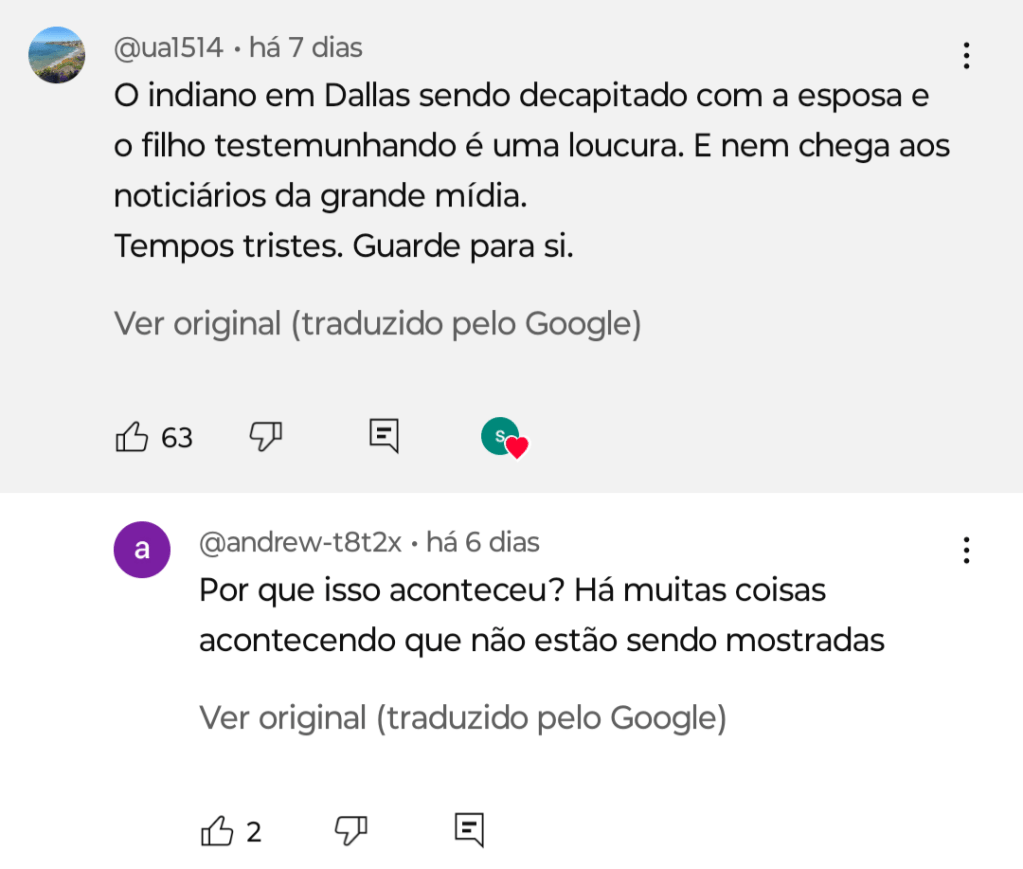Screen dimensions: 1023x869
Task: Click the "há 6 dias" timestamp
Action: [483, 543]
